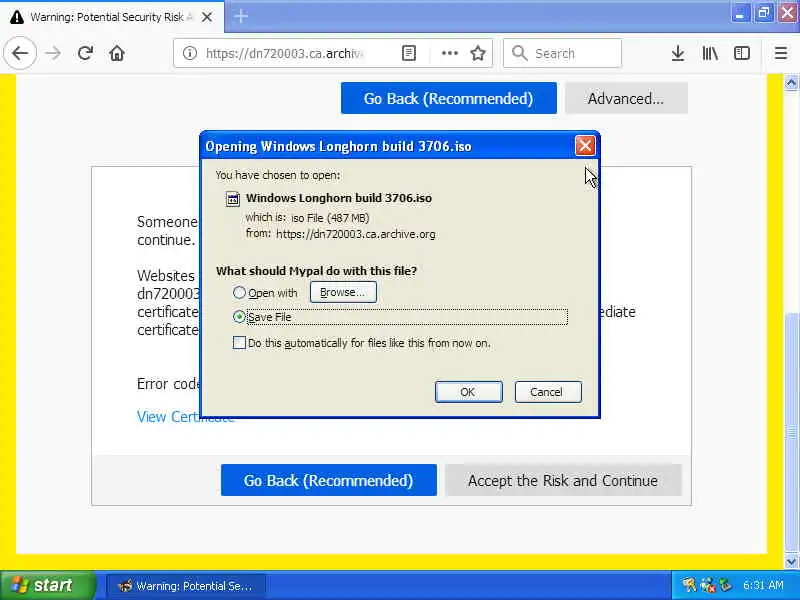Bookmark this page with the star
The height and width of the screenshot is (600, 800).
(478, 53)
